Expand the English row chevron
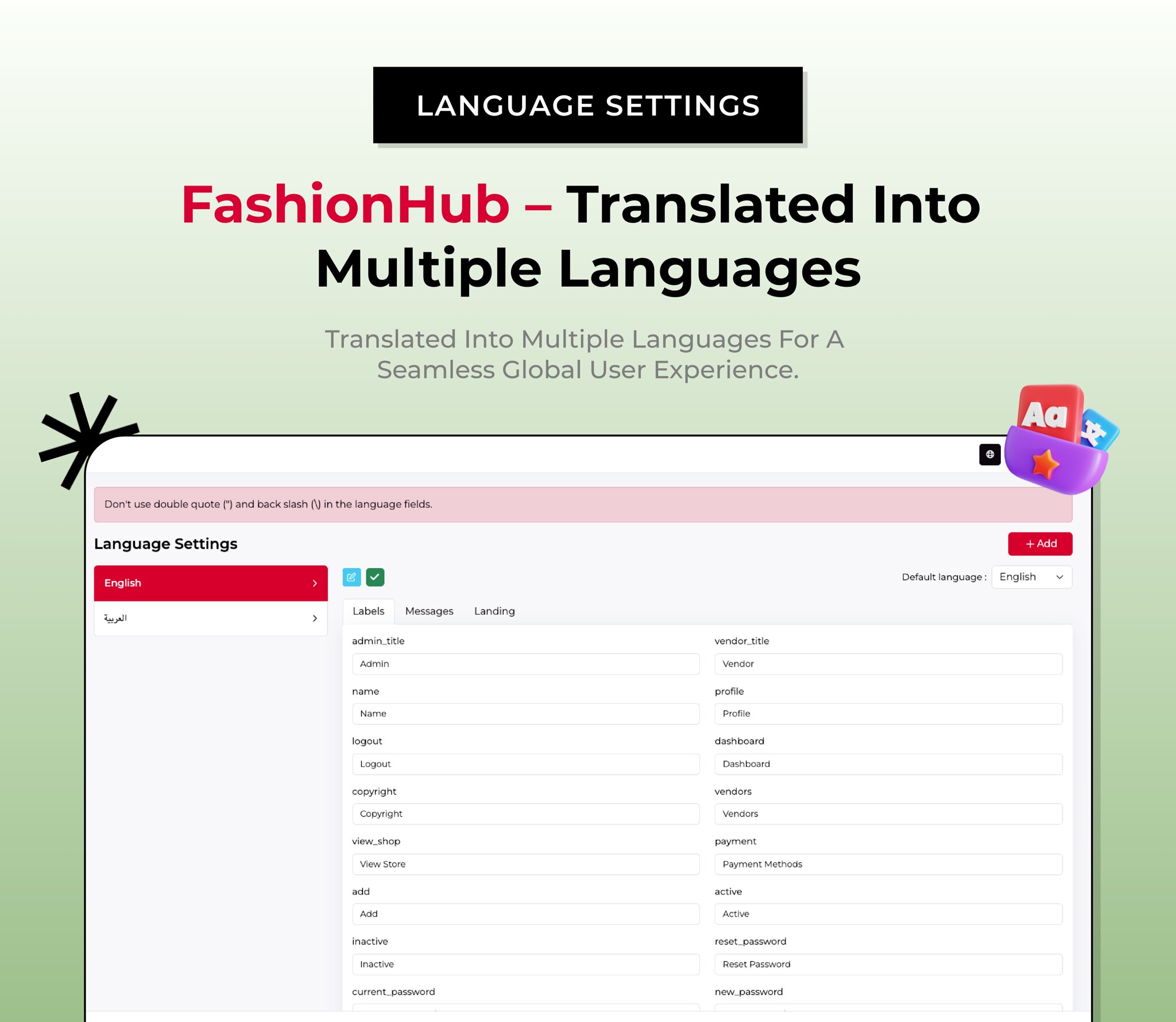Screen dimensions: 1176x1022 (x=315, y=583)
